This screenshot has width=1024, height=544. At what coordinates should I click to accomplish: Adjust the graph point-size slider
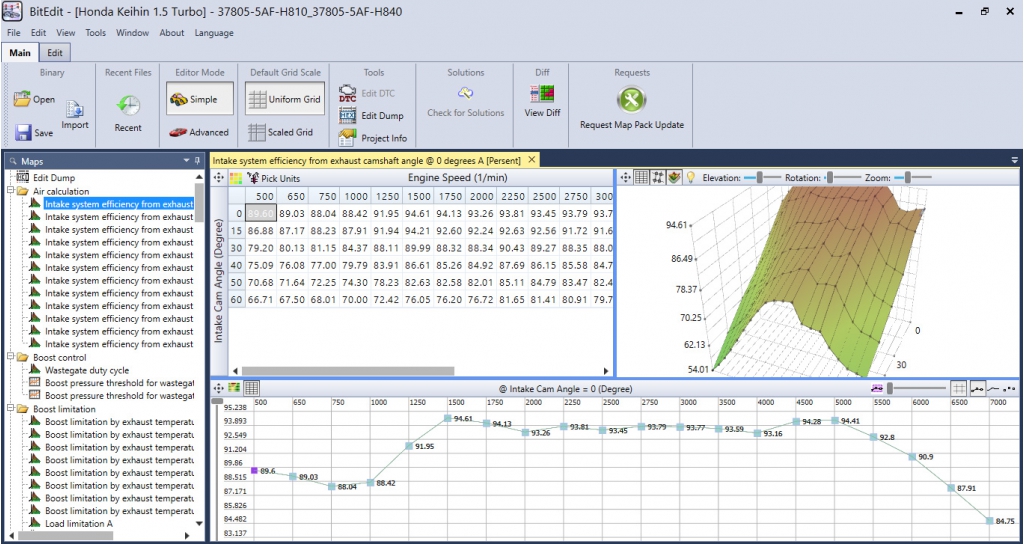pos(917,388)
